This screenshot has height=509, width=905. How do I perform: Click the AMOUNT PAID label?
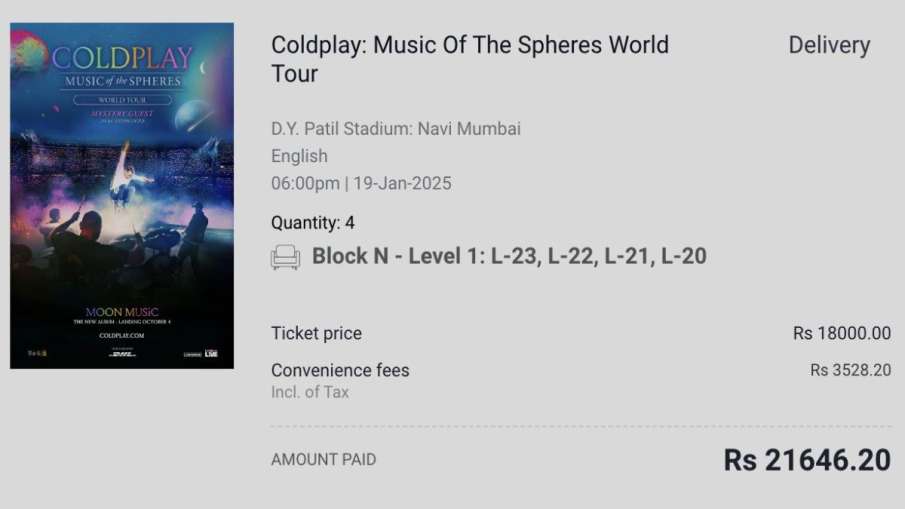click(x=323, y=460)
